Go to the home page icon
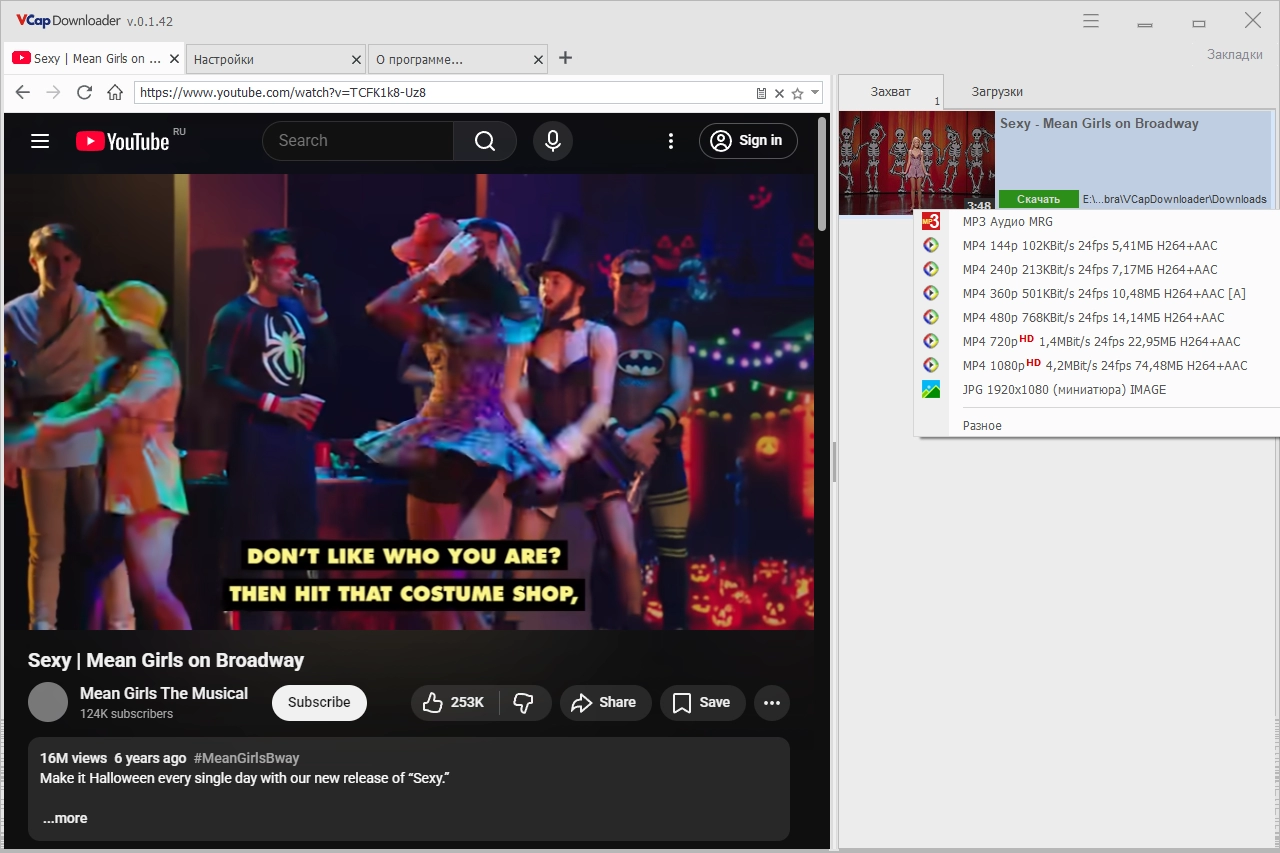This screenshot has height=853, width=1280. (x=115, y=93)
